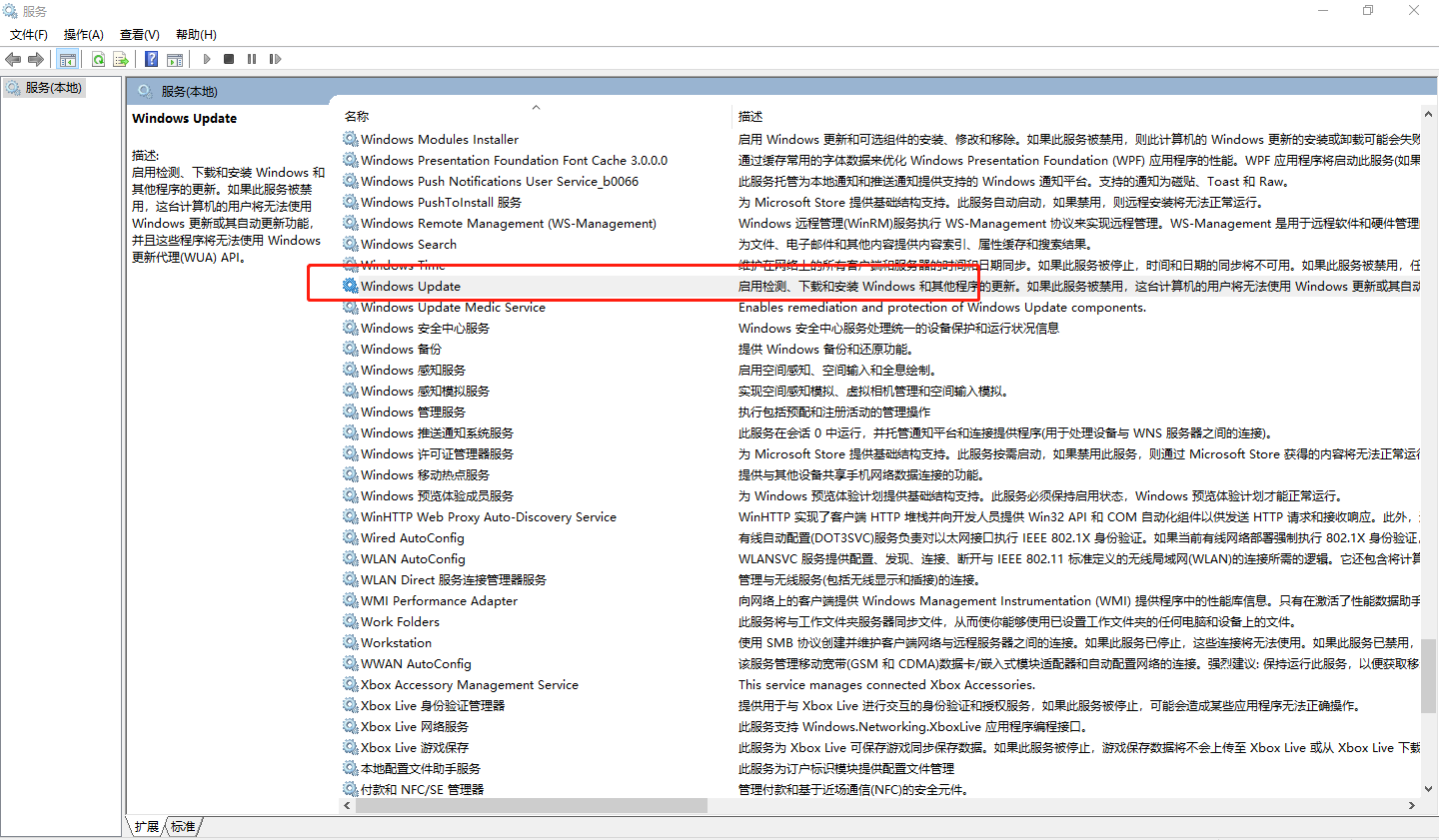
Task: Open the 查看(V) menu
Action: point(140,35)
